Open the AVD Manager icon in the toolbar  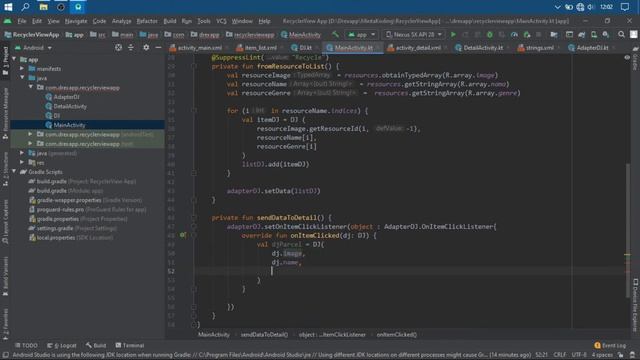[594, 35]
